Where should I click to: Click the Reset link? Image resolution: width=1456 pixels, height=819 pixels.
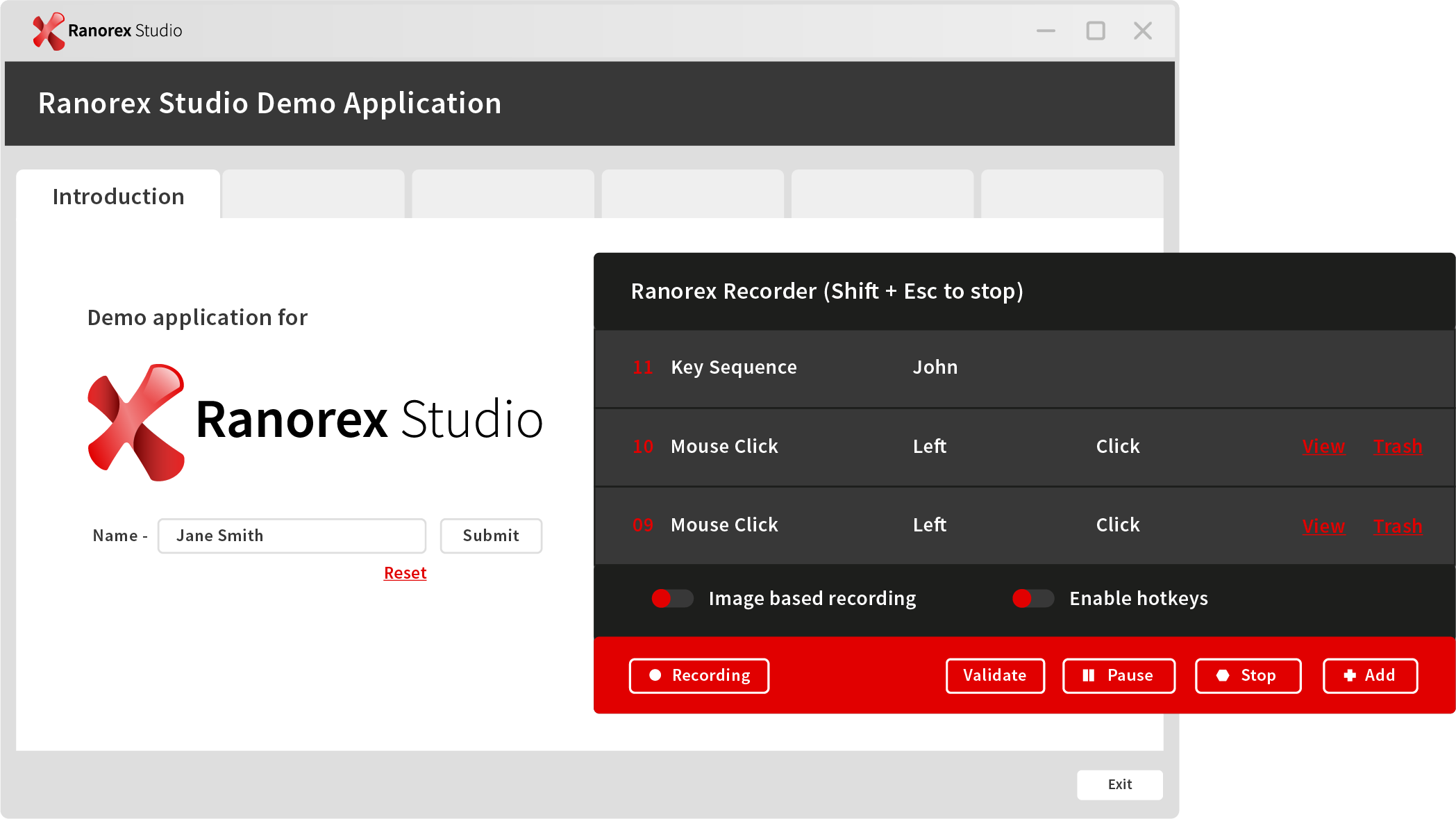(x=405, y=573)
